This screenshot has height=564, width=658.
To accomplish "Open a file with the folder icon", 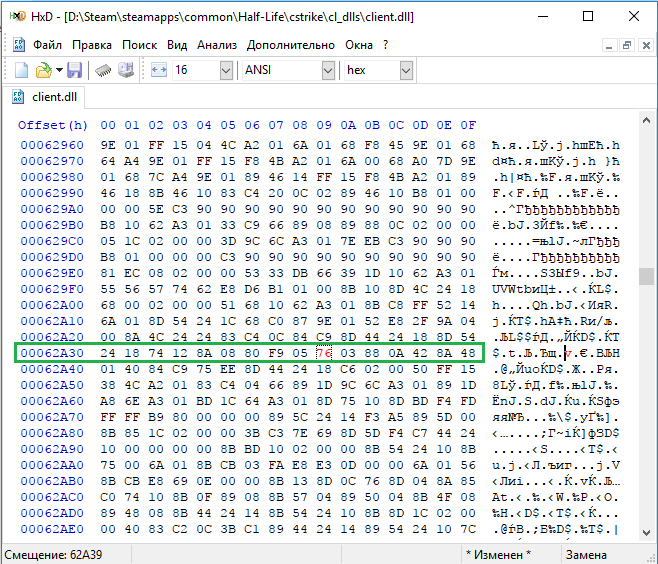I will [44, 70].
